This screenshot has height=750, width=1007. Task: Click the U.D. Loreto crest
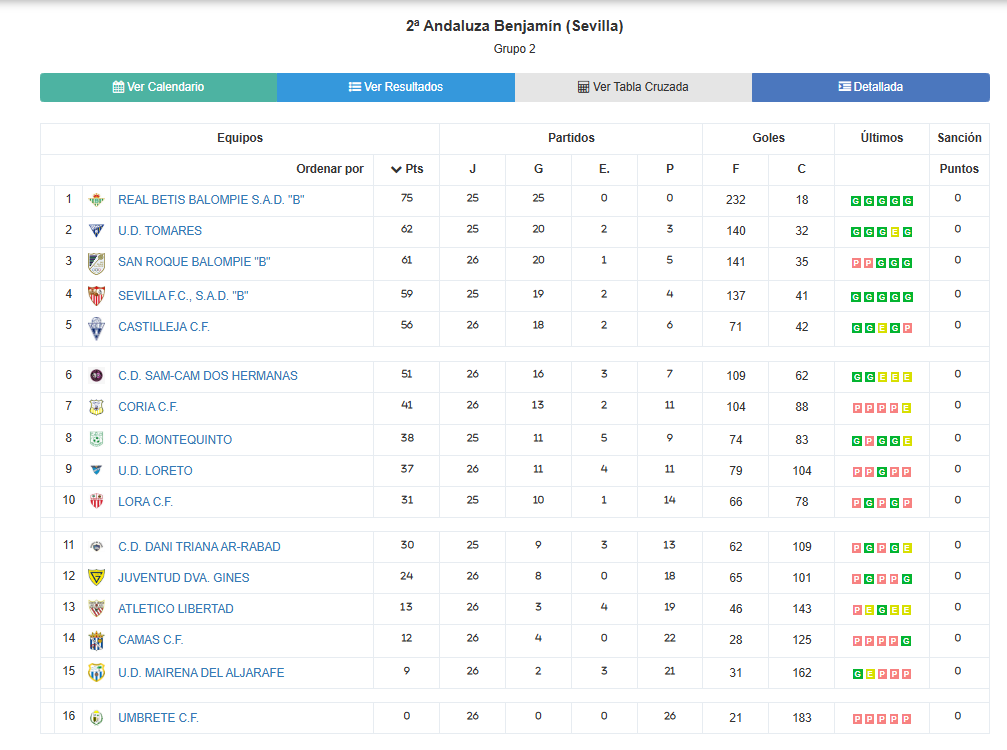pyautogui.click(x=96, y=470)
